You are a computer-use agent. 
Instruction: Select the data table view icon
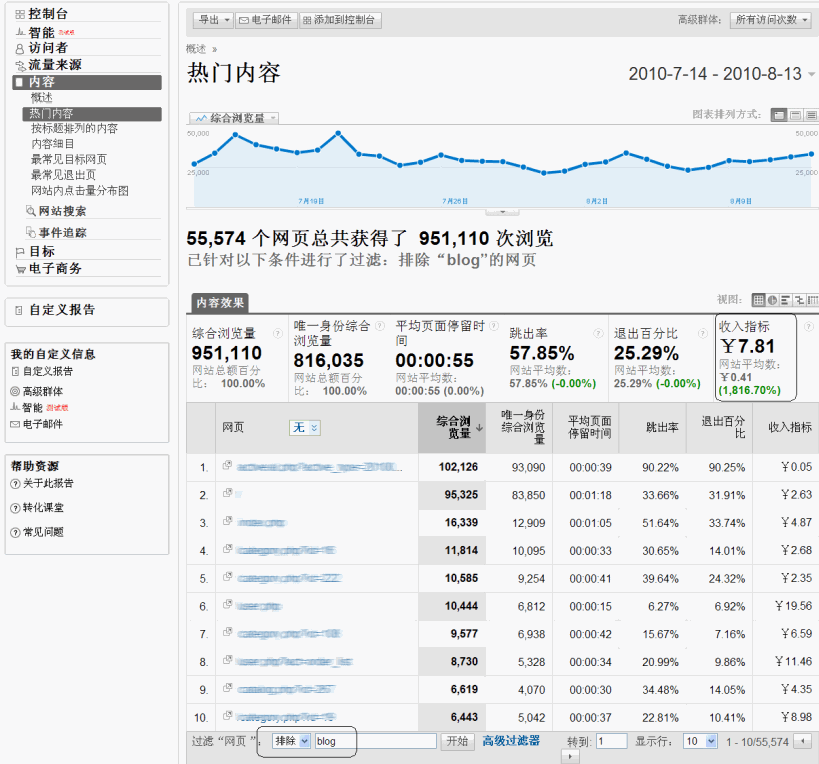(x=759, y=300)
